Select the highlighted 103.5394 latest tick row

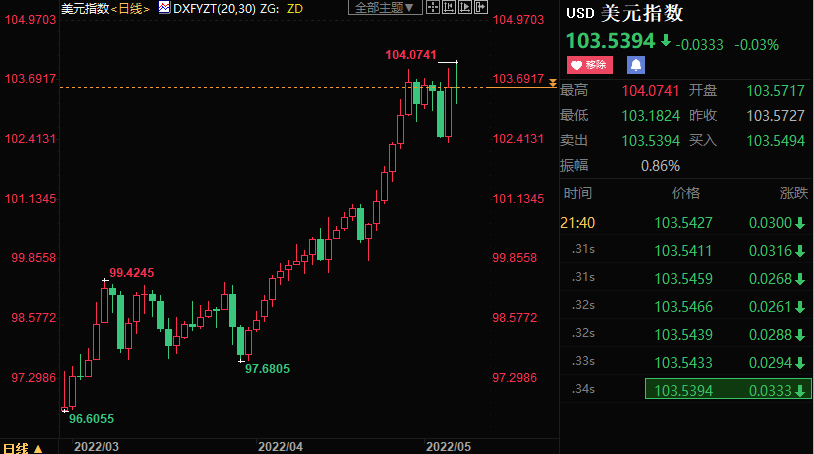pos(726,390)
